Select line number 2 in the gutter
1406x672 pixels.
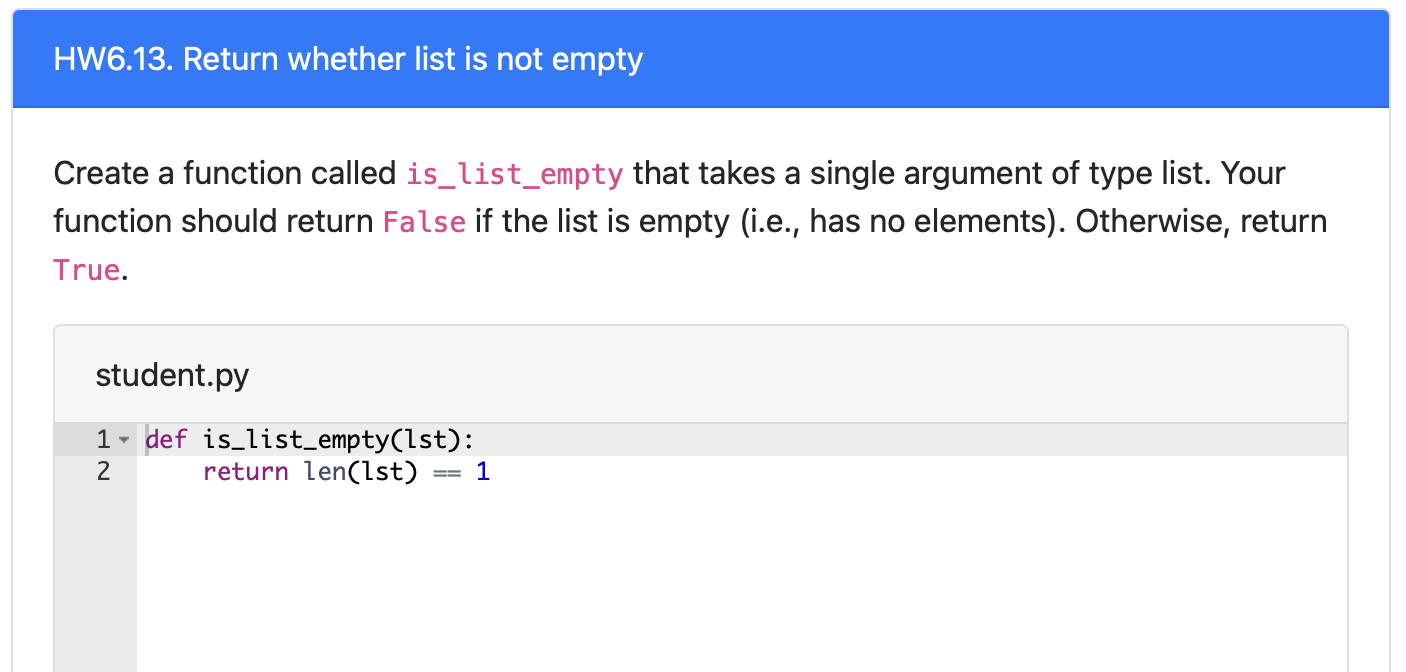pos(103,471)
